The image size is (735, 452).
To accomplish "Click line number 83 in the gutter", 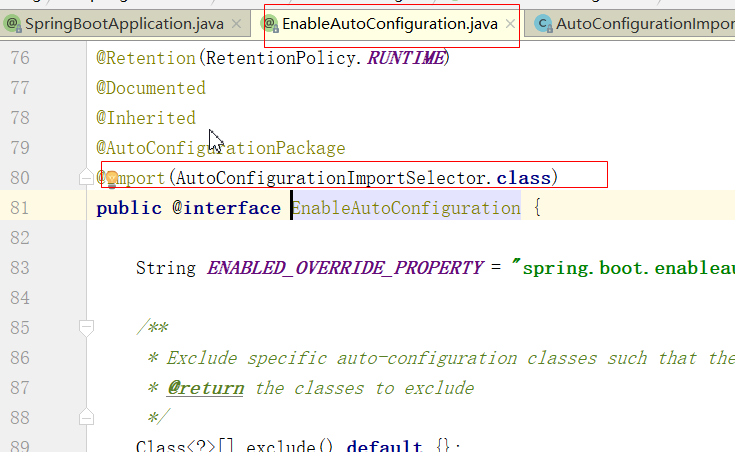I will 20,268.
